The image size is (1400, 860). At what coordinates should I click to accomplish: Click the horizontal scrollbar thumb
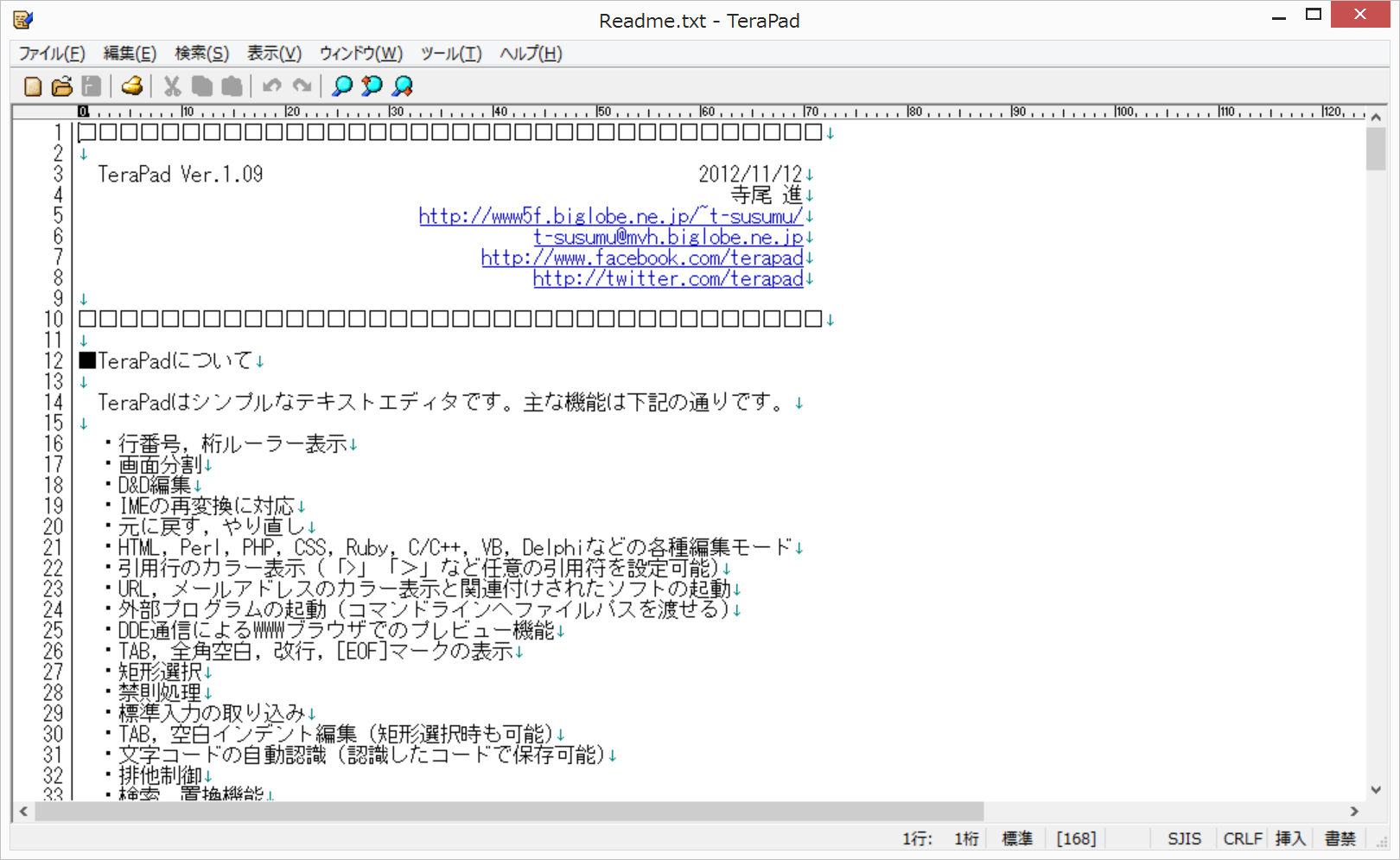click(509, 811)
